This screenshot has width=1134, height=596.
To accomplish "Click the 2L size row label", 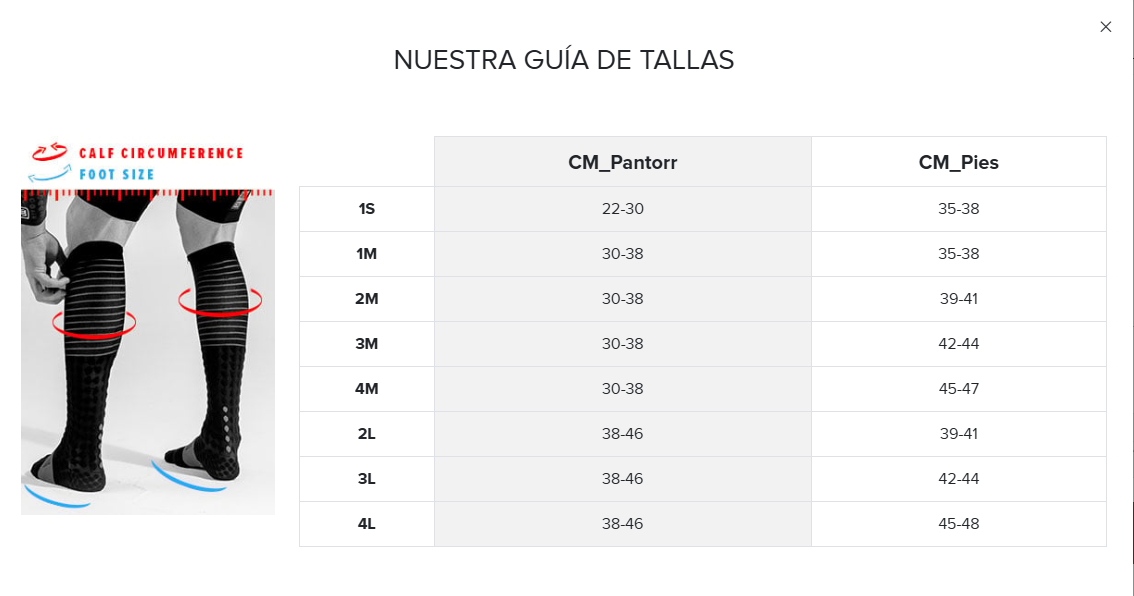I will [x=367, y=434].
